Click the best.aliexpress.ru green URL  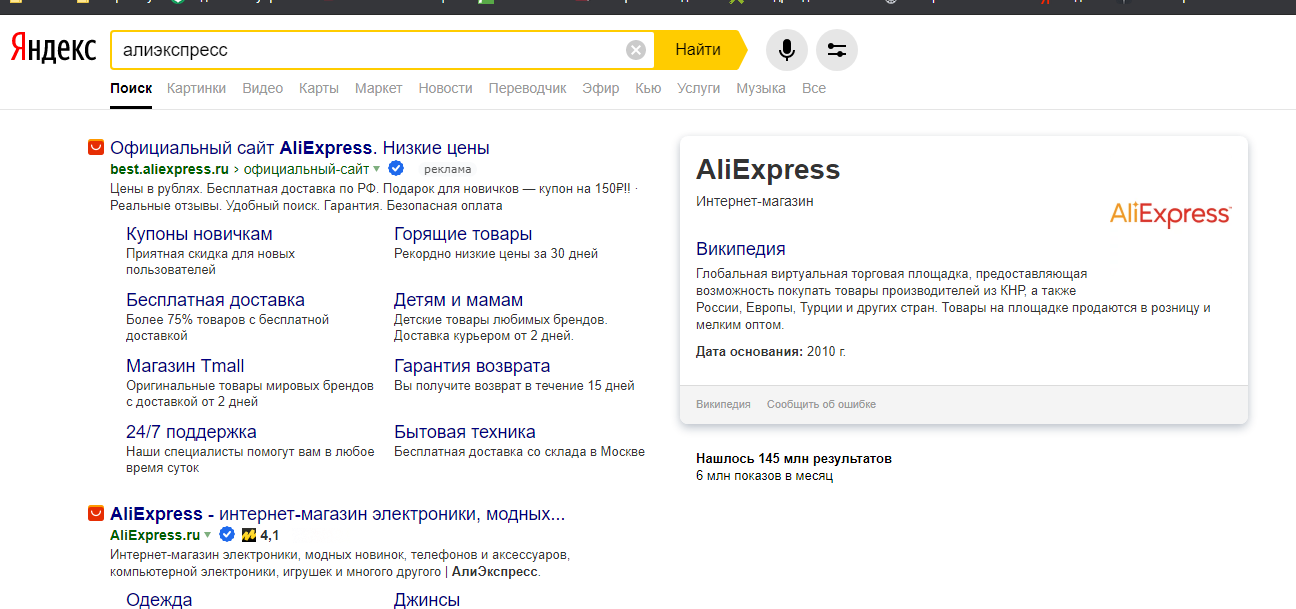169,169
